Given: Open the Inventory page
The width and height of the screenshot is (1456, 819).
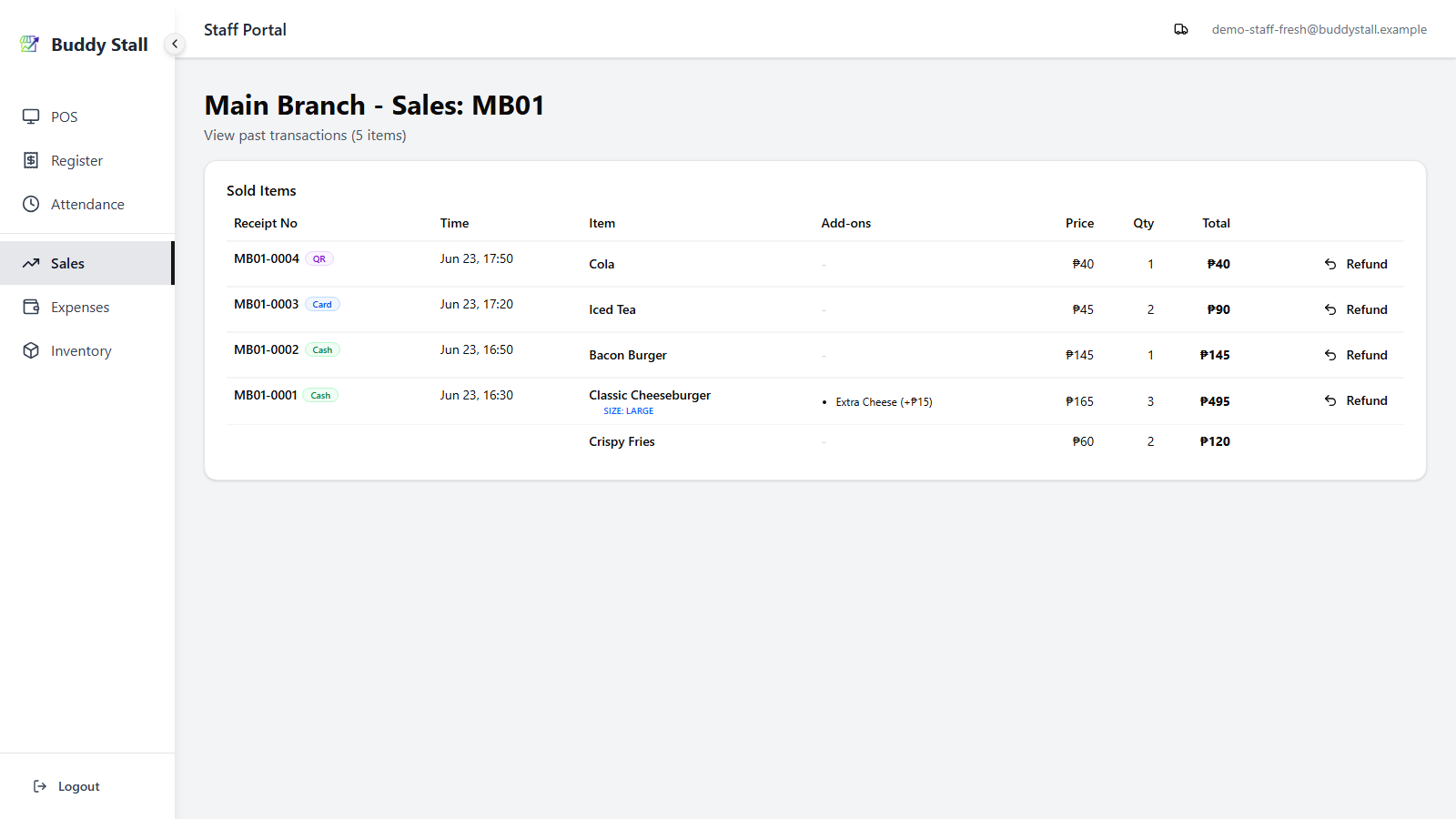Looking at the screenshot, I should tap(87, 350).
